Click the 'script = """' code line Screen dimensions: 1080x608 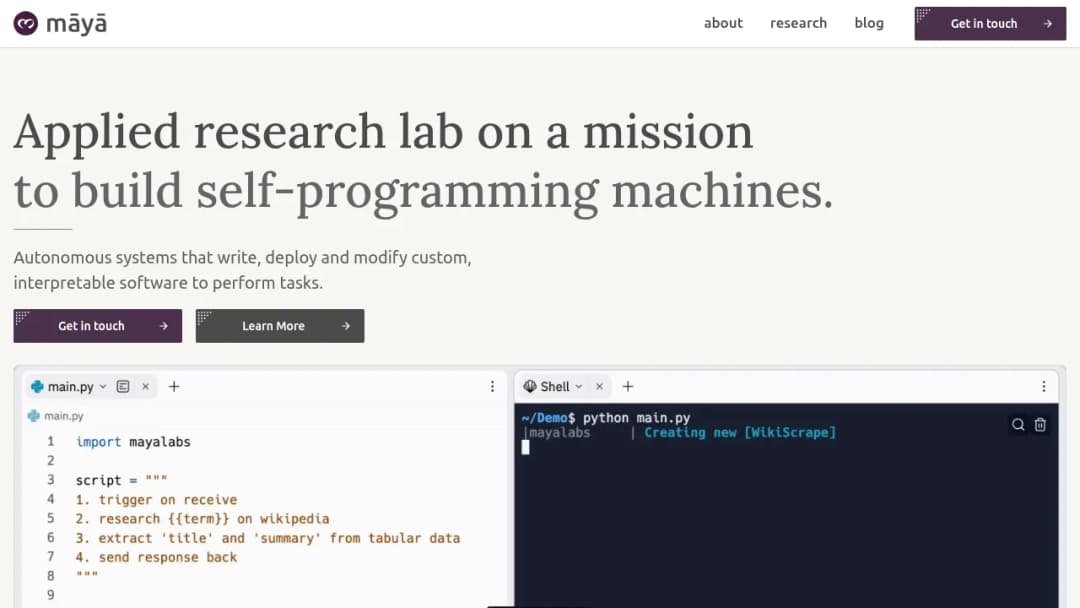[x=121, y=480]
